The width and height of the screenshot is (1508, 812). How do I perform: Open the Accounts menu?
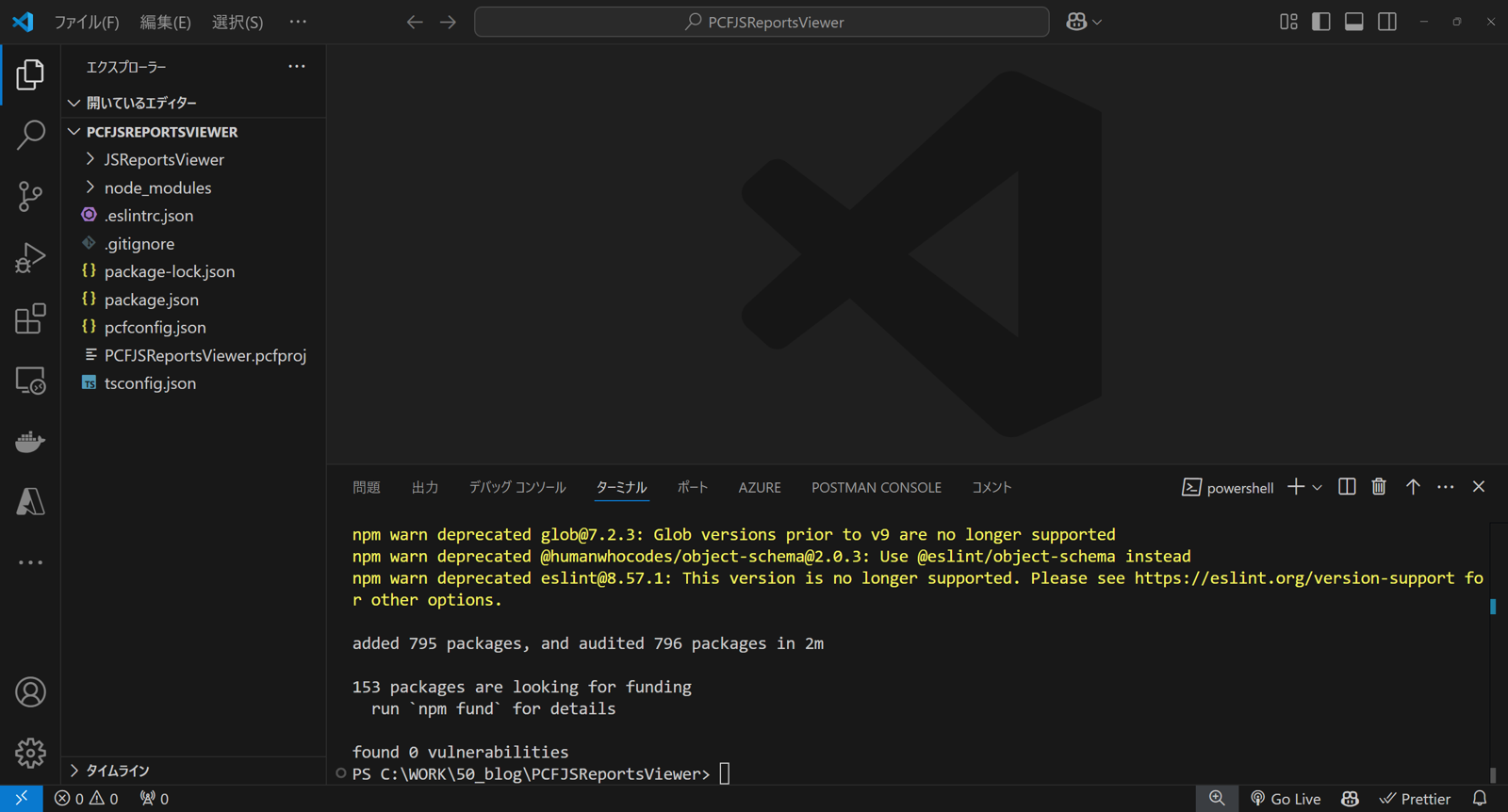pyautogui.click(x=30, y=692)
